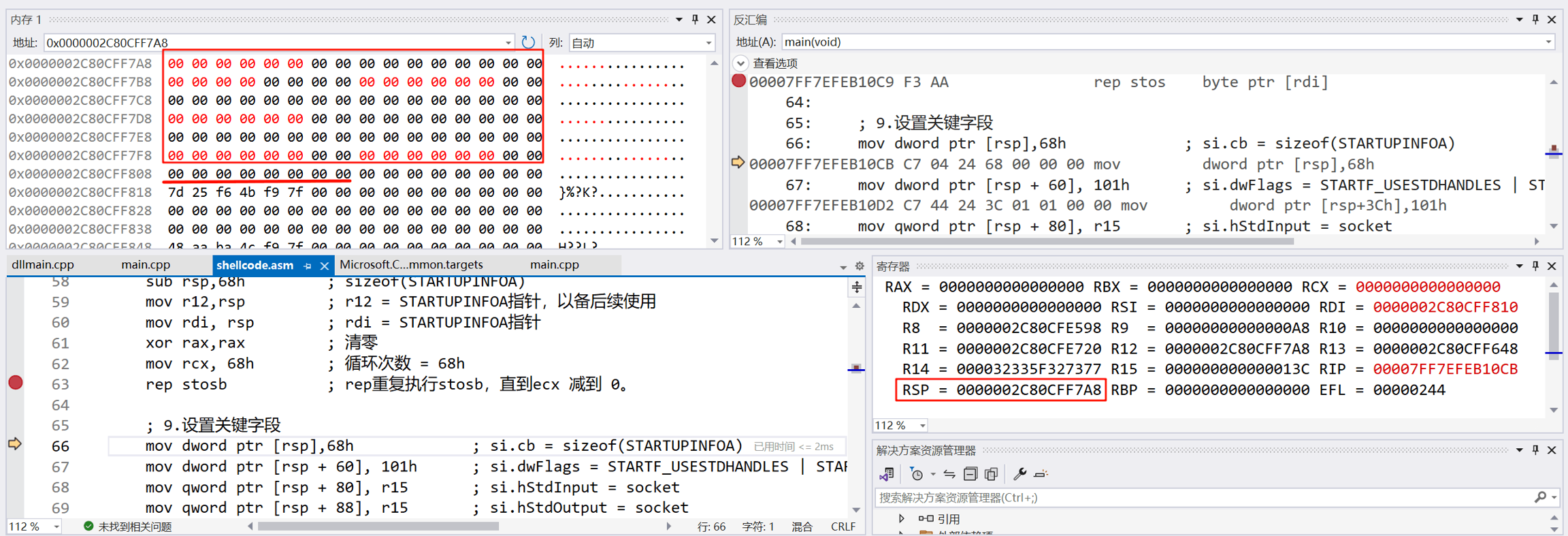The image size is (1568, 536).
Task: Click the sync with active document icon
Action: tap(949, 474)
